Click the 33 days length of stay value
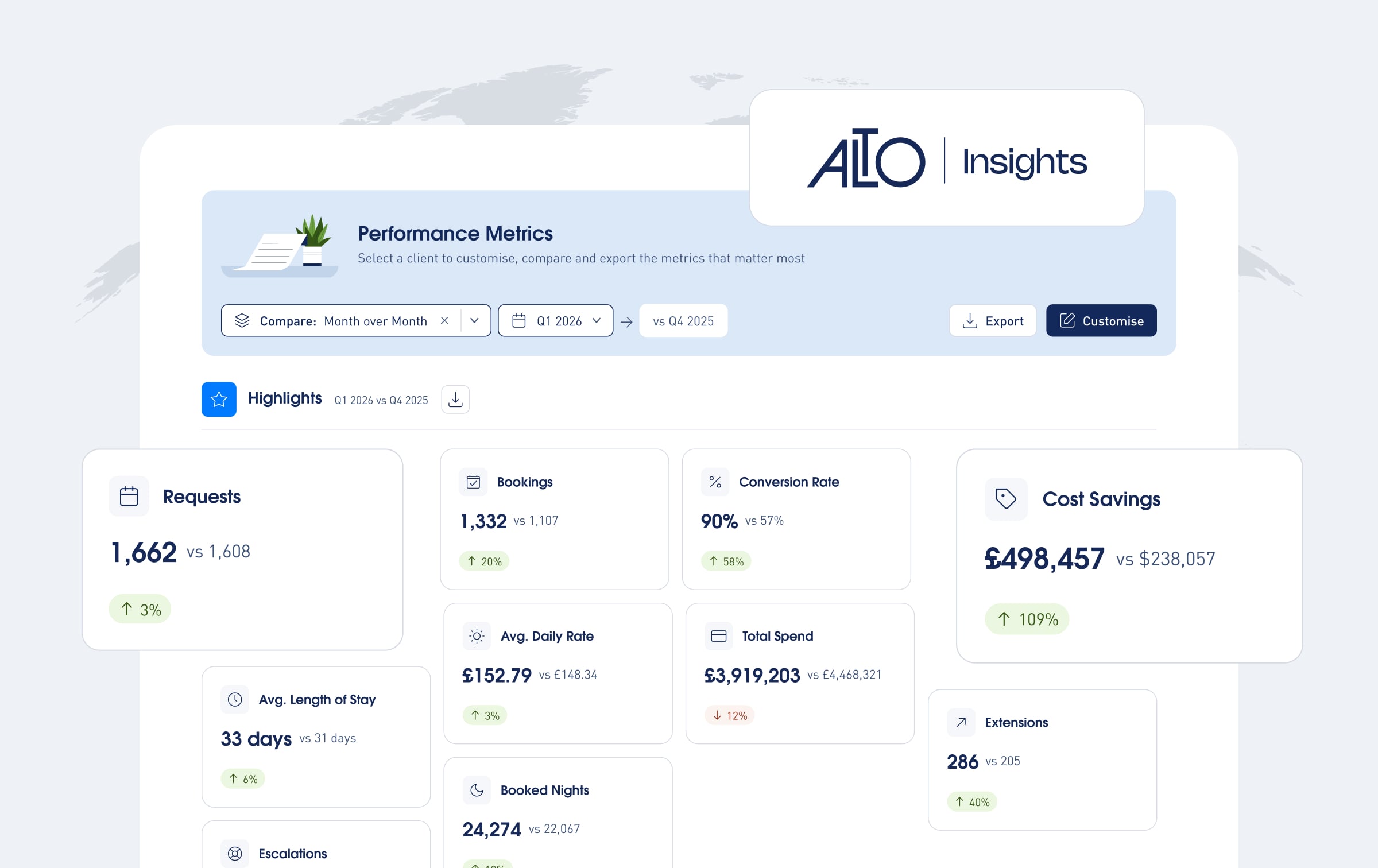The image size is (1378, 868). coord(256,739)
